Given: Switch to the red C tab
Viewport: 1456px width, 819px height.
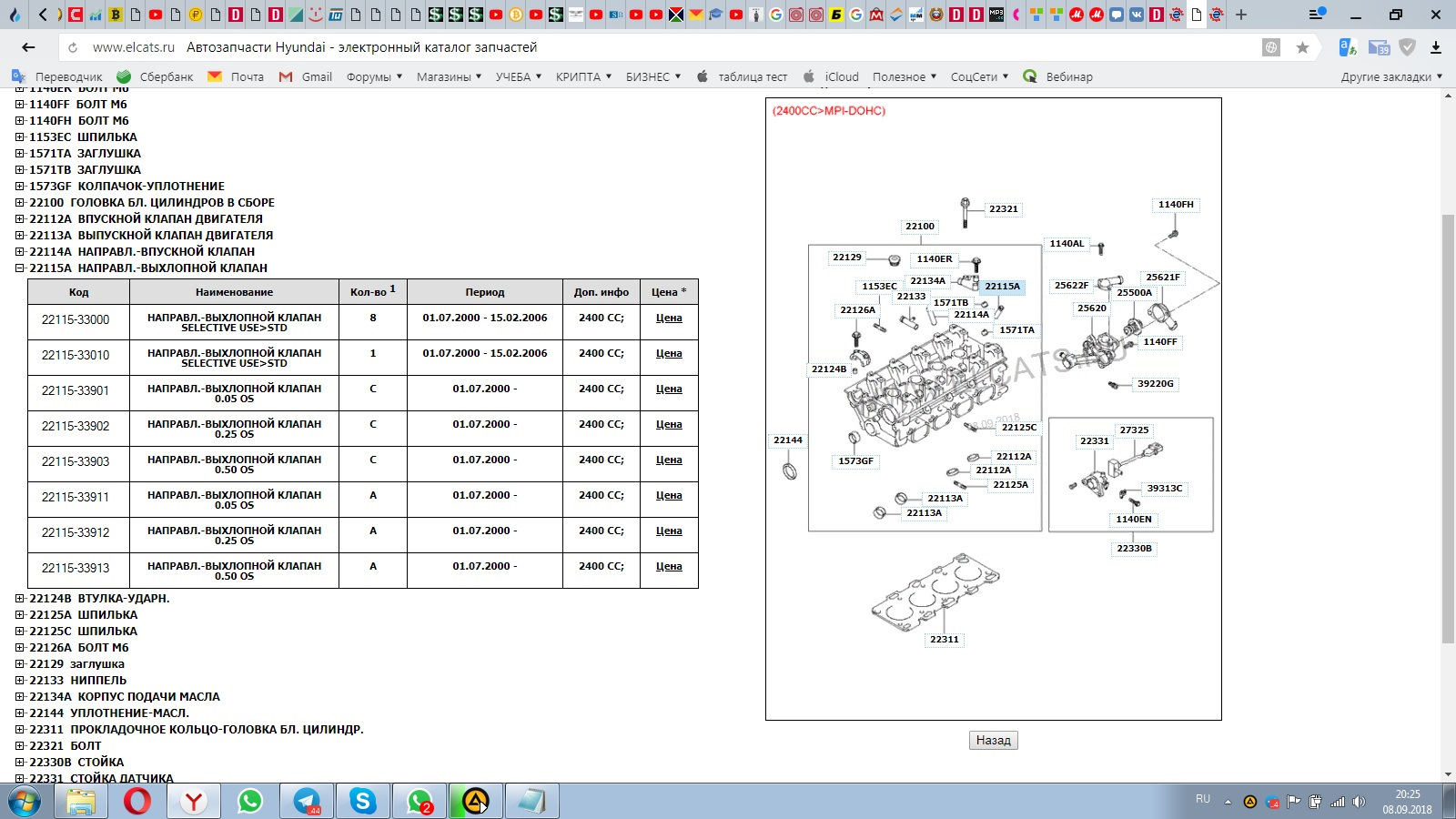Looking at the screenshot, I should [x=76, y=15].
